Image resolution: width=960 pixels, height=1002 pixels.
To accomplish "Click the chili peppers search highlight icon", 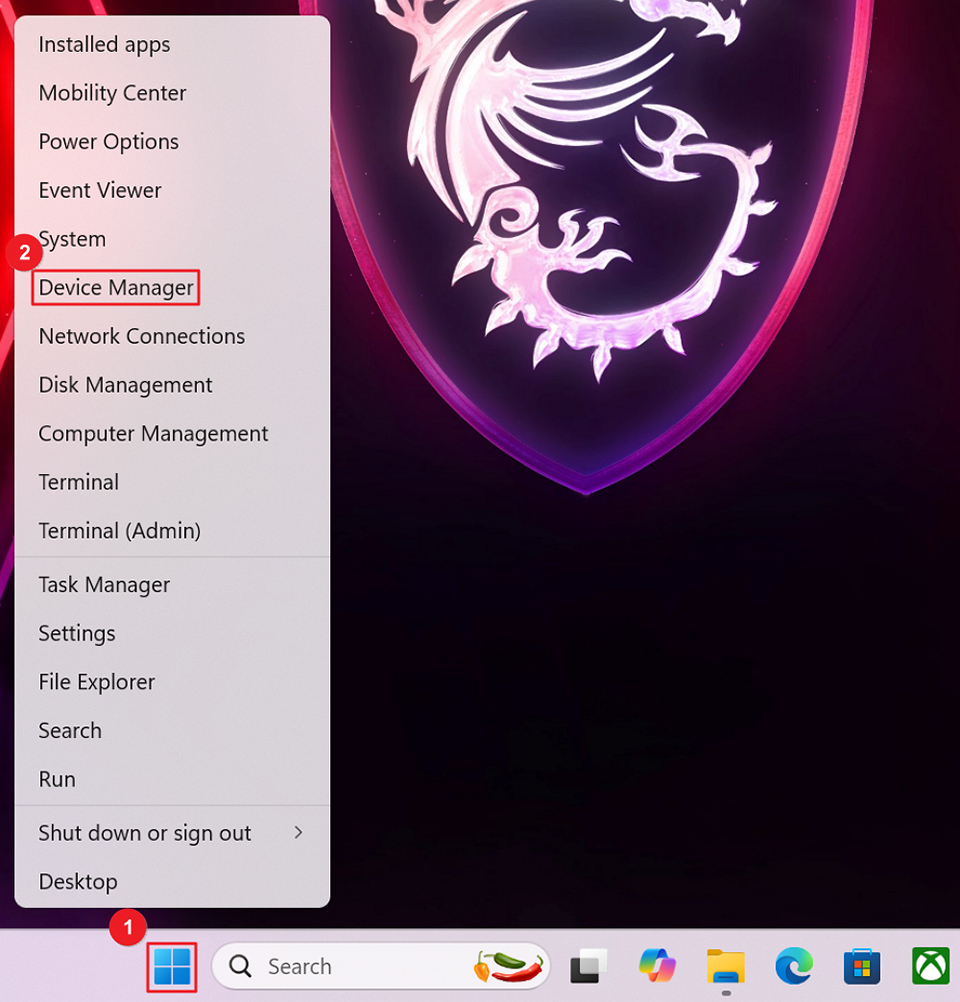I will click(x=509, y=966).
